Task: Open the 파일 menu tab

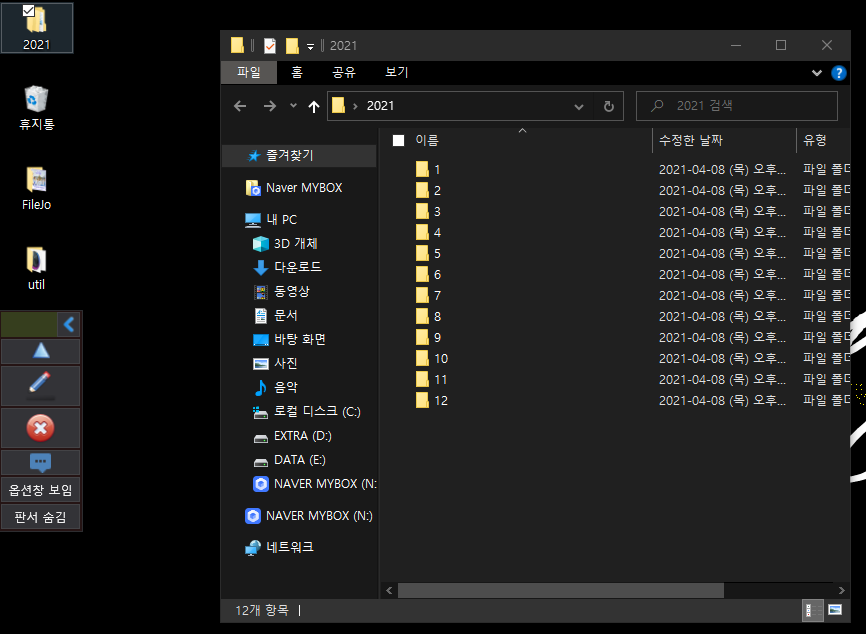Action: coord(248,73)
